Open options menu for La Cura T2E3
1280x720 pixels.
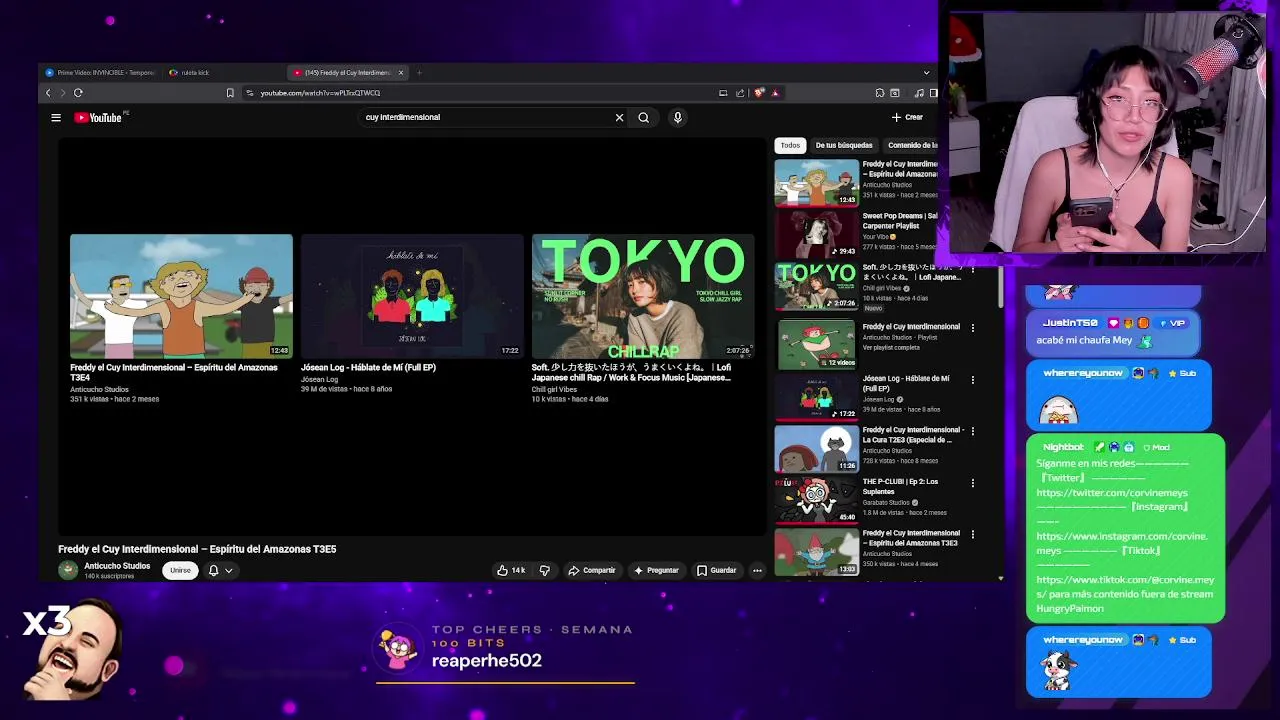pos(973,431)
